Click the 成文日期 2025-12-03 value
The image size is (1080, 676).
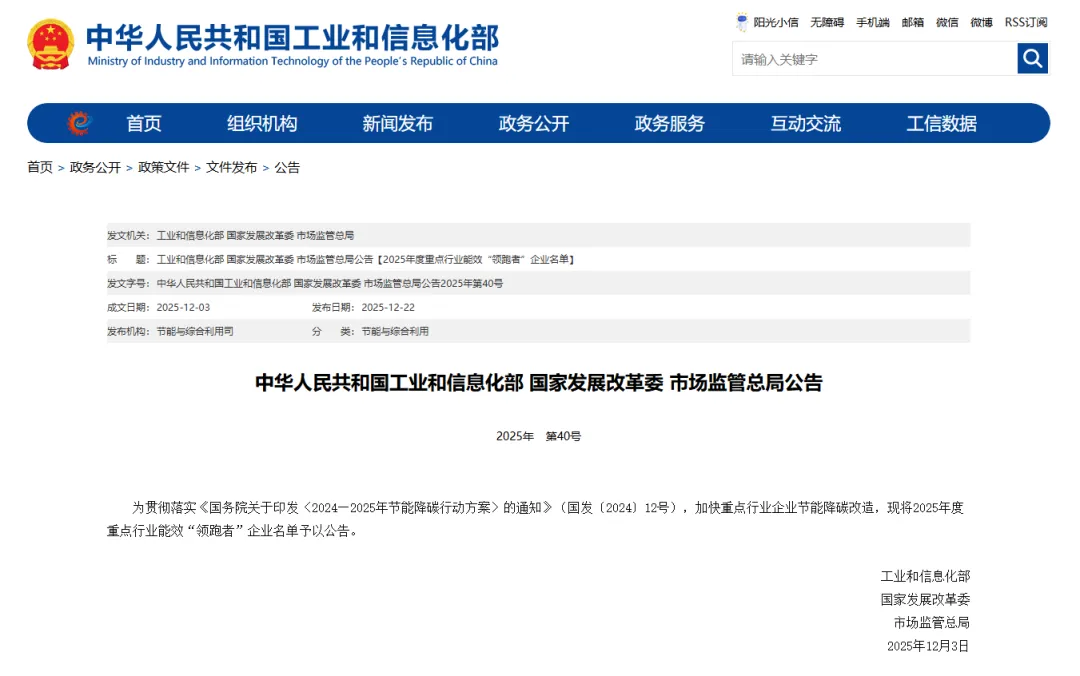tap(183, 307)
